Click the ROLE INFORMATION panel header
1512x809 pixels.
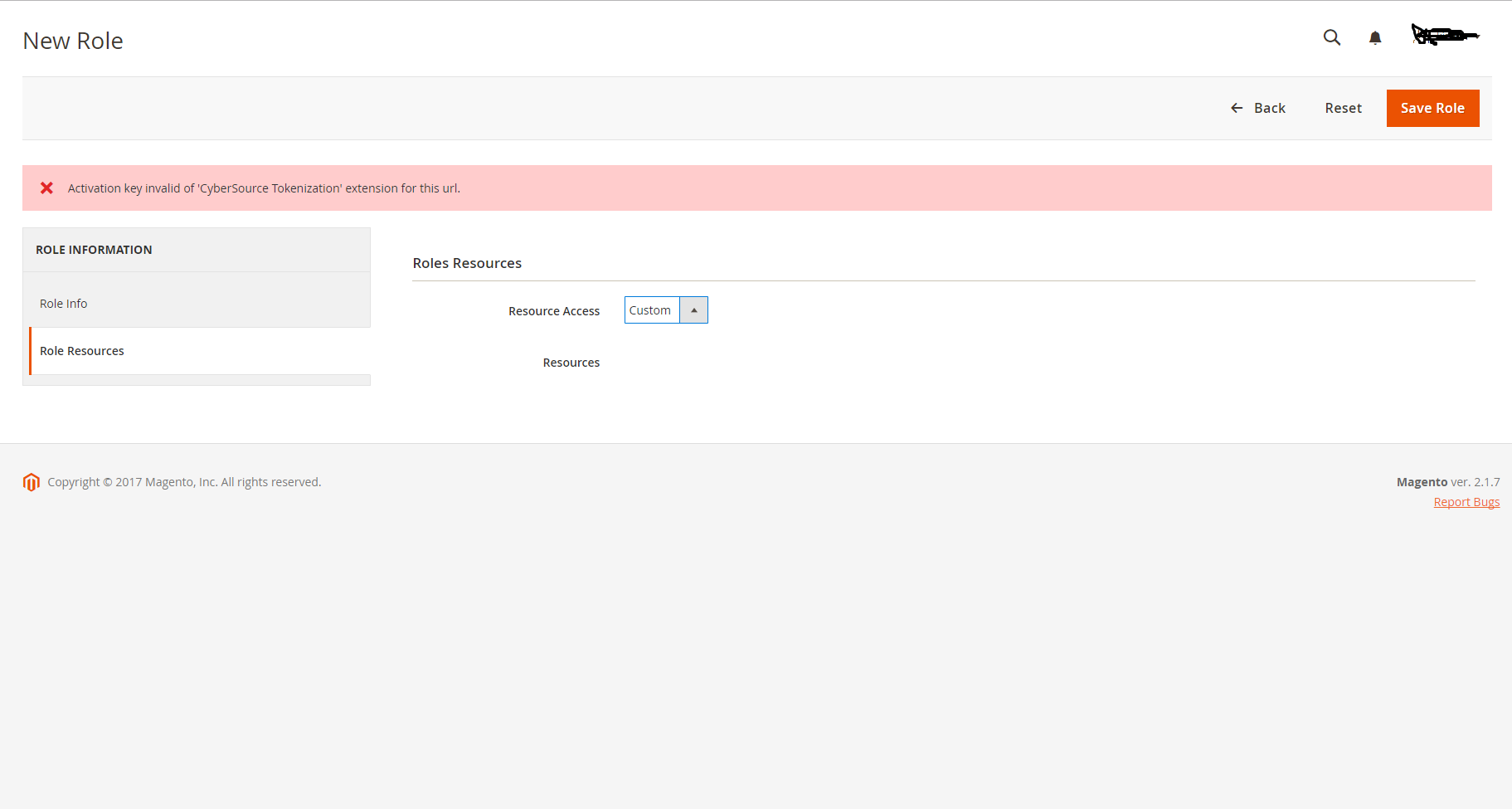(x=94, y=250)
